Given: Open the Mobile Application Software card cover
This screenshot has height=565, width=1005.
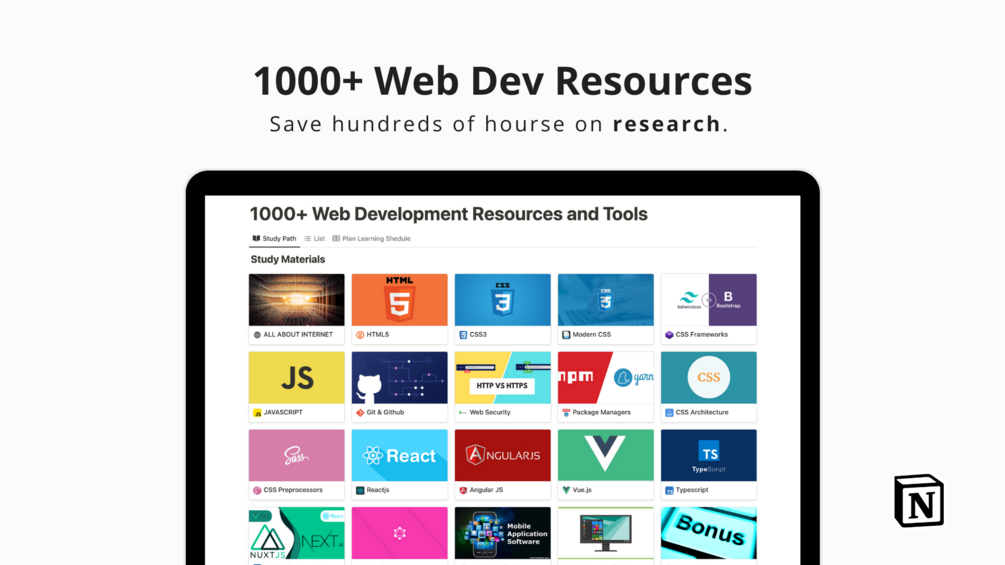Looking at the screenshot, I should pyautogui.click(x=502, y=533).
